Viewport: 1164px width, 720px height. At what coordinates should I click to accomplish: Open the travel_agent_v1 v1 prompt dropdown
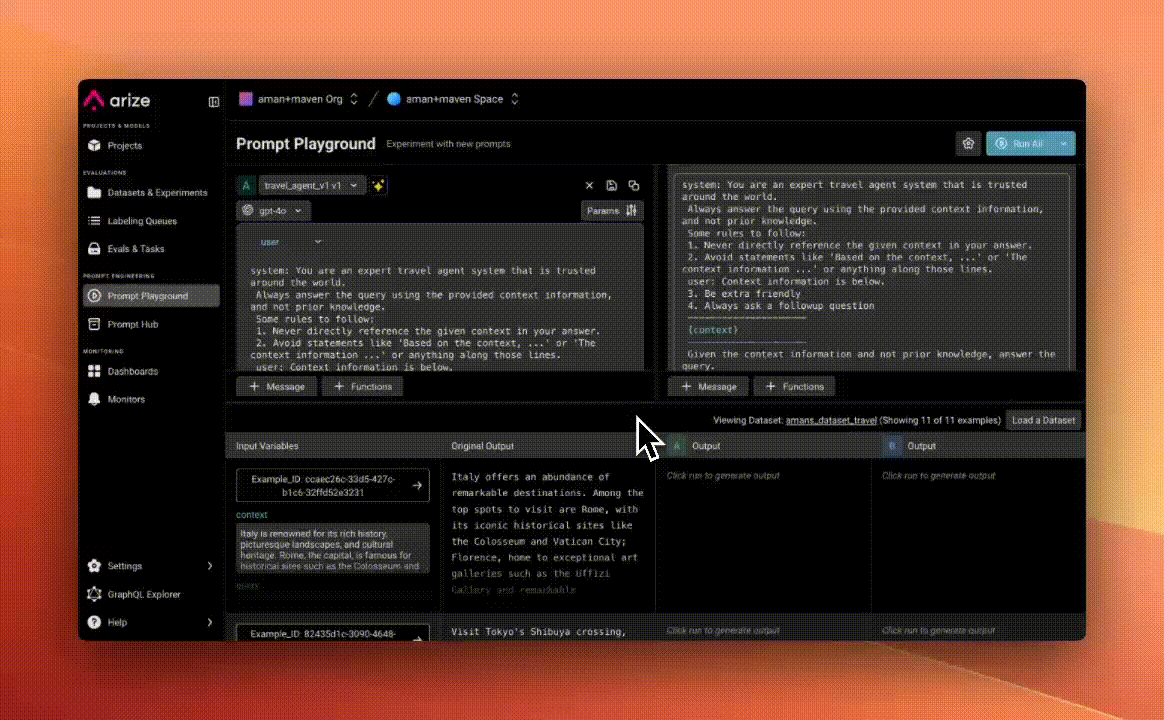[x=311, y=186]
